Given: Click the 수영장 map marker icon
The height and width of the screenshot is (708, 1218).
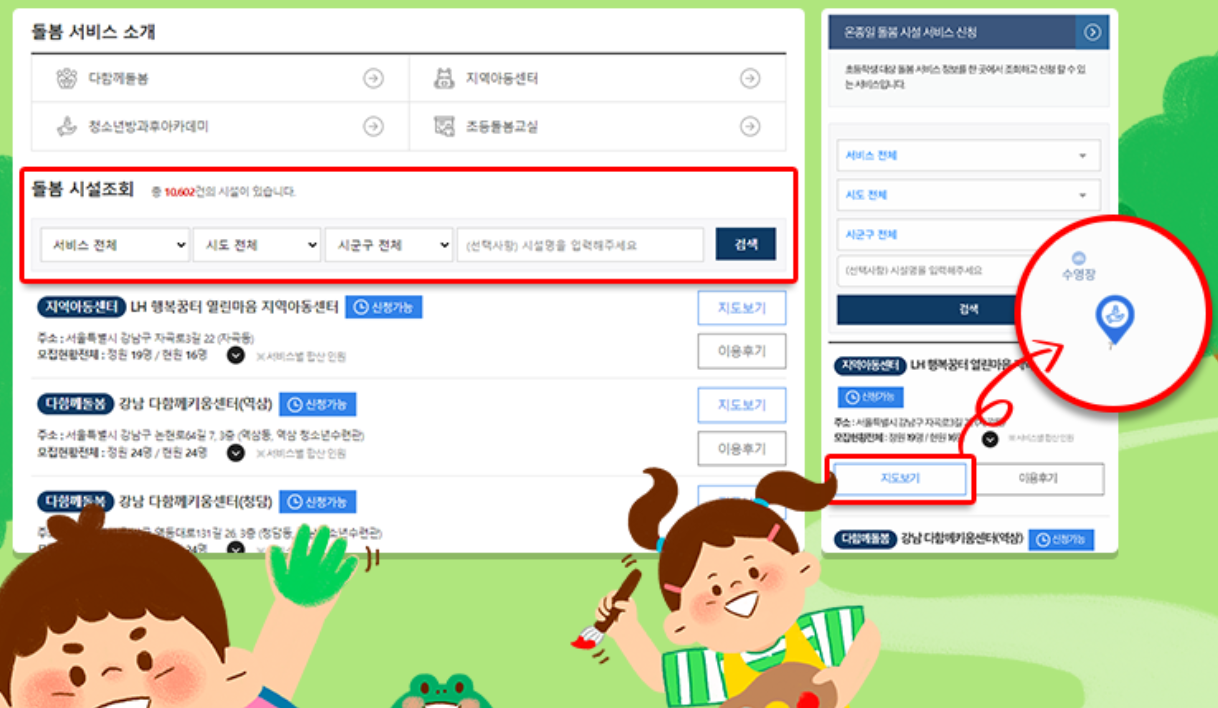Looking at the screenshot, I should click(1079, 258).
